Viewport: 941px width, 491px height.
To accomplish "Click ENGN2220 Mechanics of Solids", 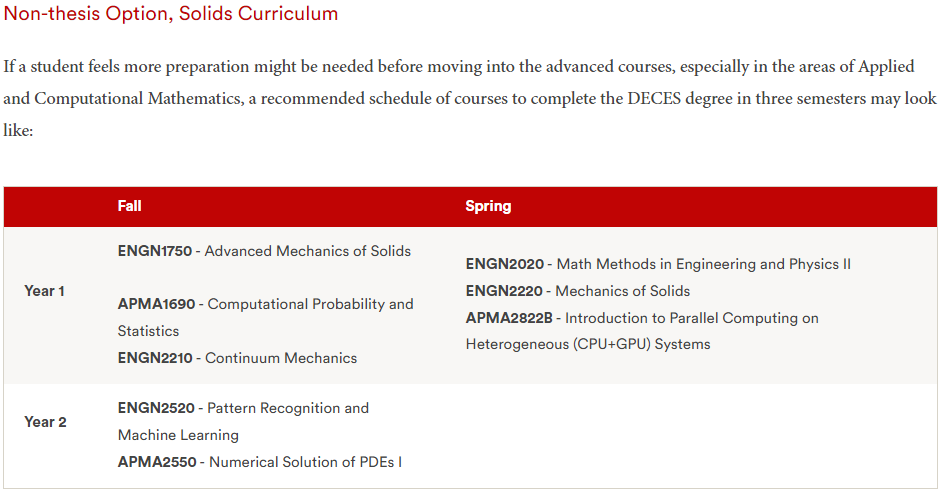I will pos(578,291).
